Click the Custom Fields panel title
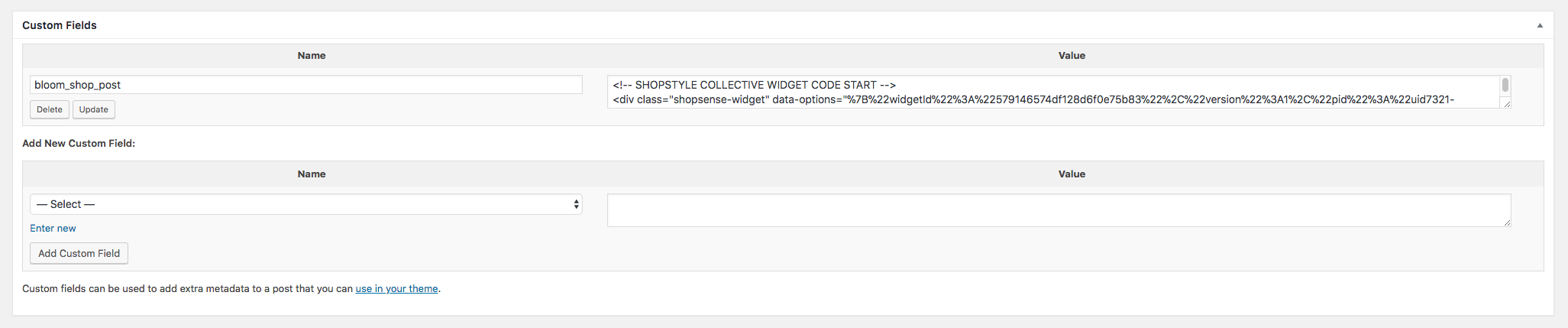1568x328 pixels. [60, 25]
